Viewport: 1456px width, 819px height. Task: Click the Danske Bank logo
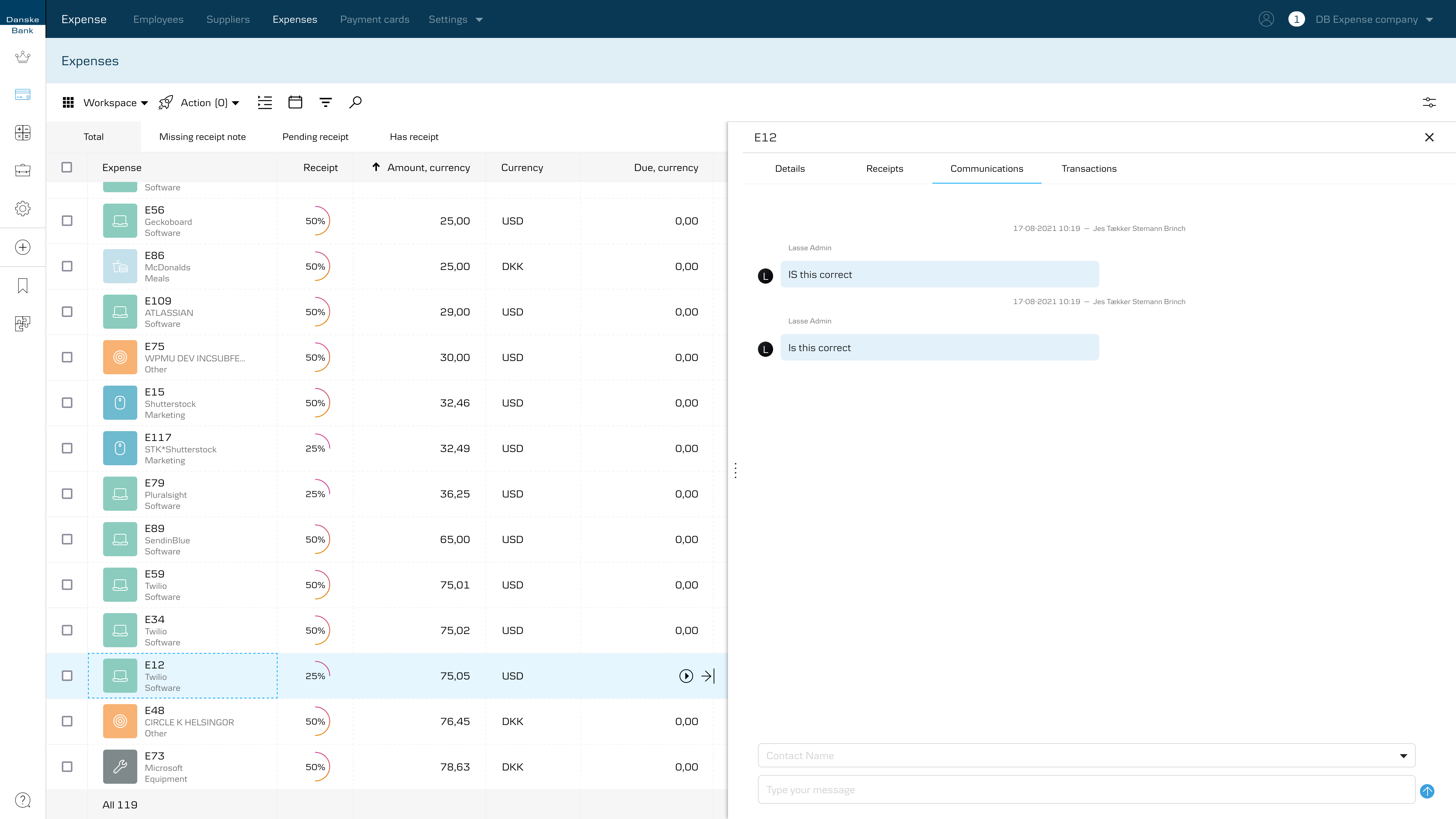click(23, 25)
